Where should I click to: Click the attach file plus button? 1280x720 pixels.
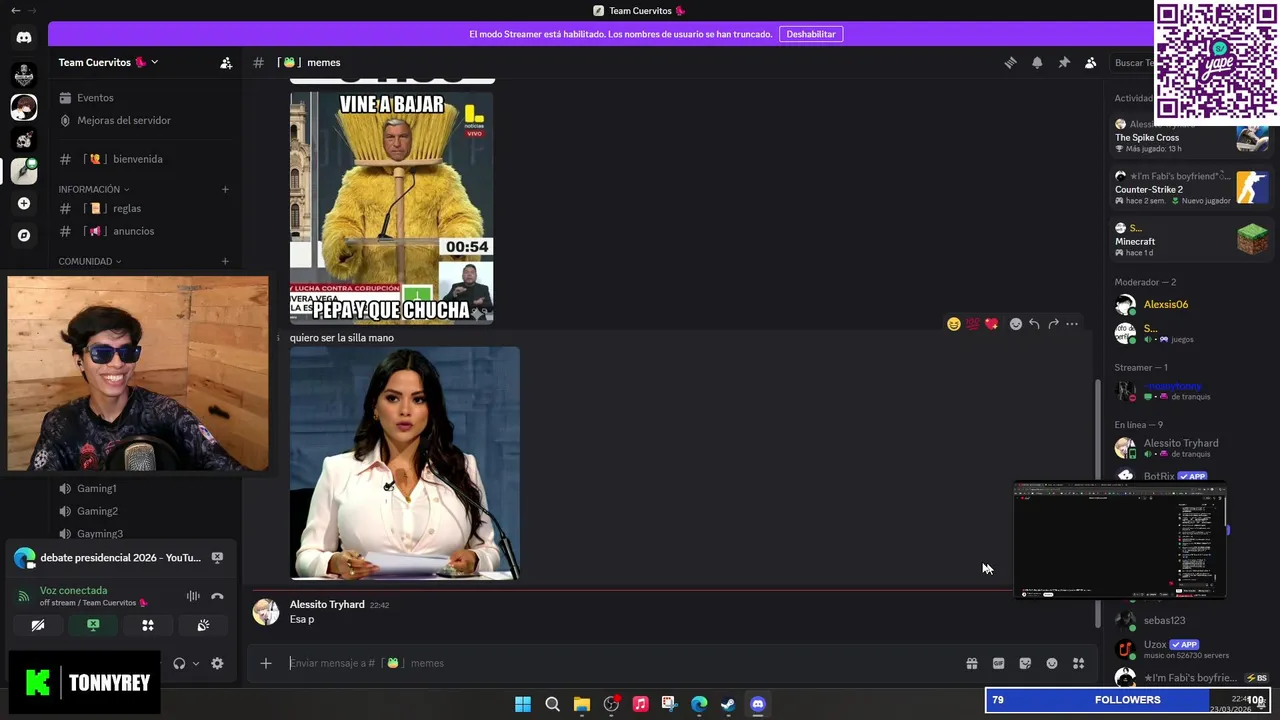click(266, 663)
